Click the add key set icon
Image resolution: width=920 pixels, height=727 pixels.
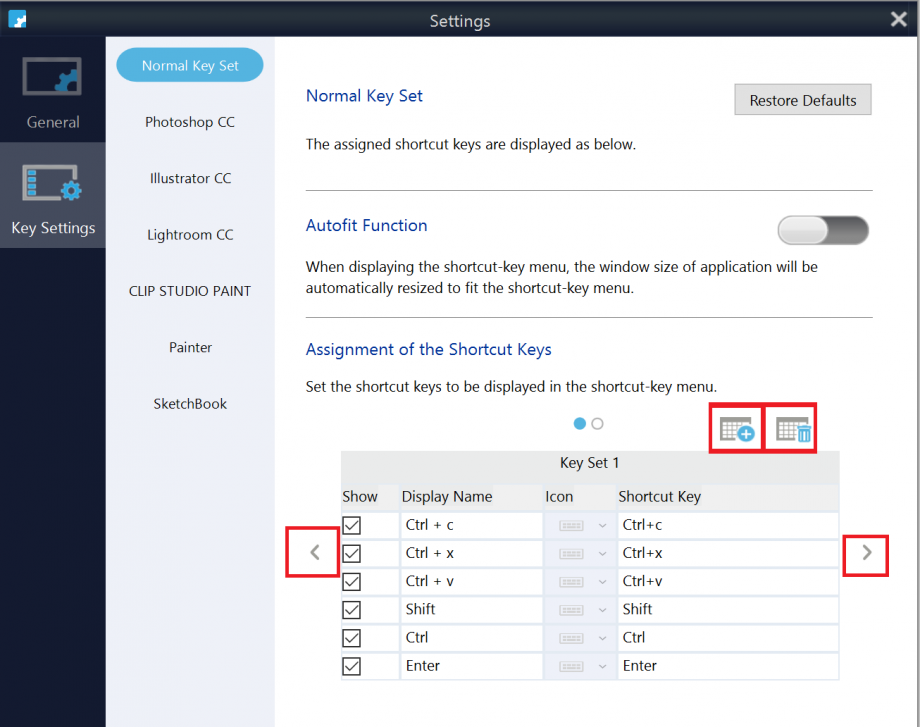pos(736,429)
